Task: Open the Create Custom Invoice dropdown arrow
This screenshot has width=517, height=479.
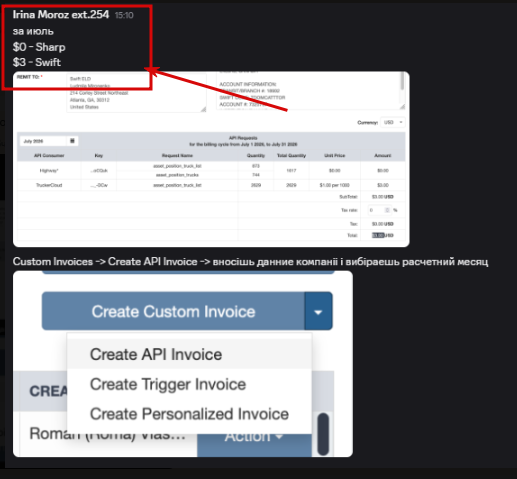Action: click(318, 311)
